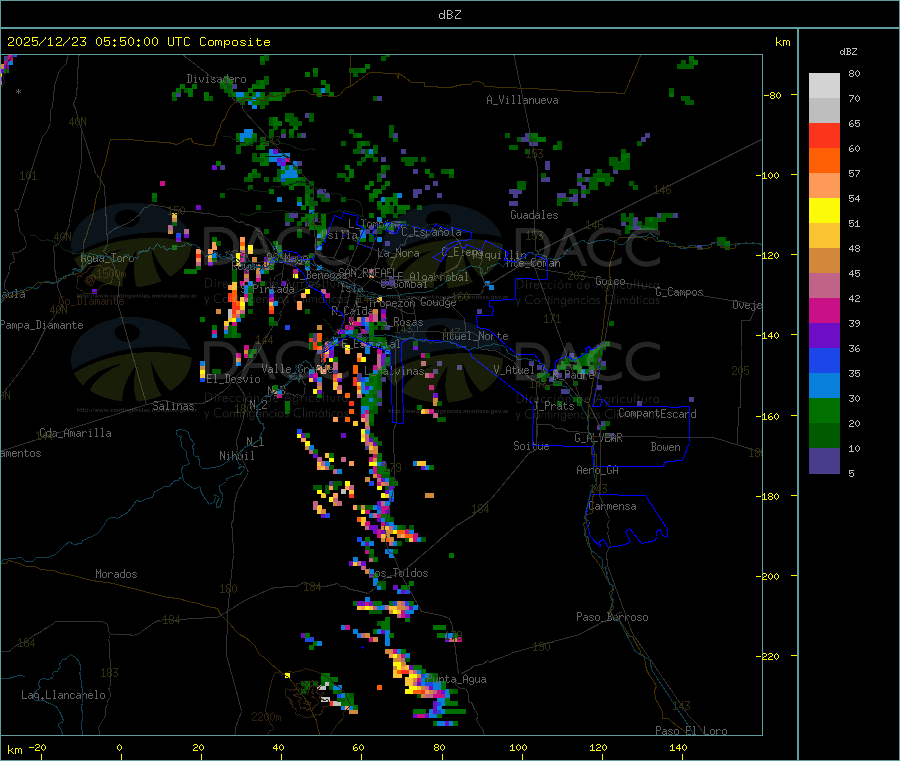Image resolution: width=900 pixels, height=761 pixels.
Task: Click the dark orange 57-60 dBZ swatch
Action: coord(824,161)
